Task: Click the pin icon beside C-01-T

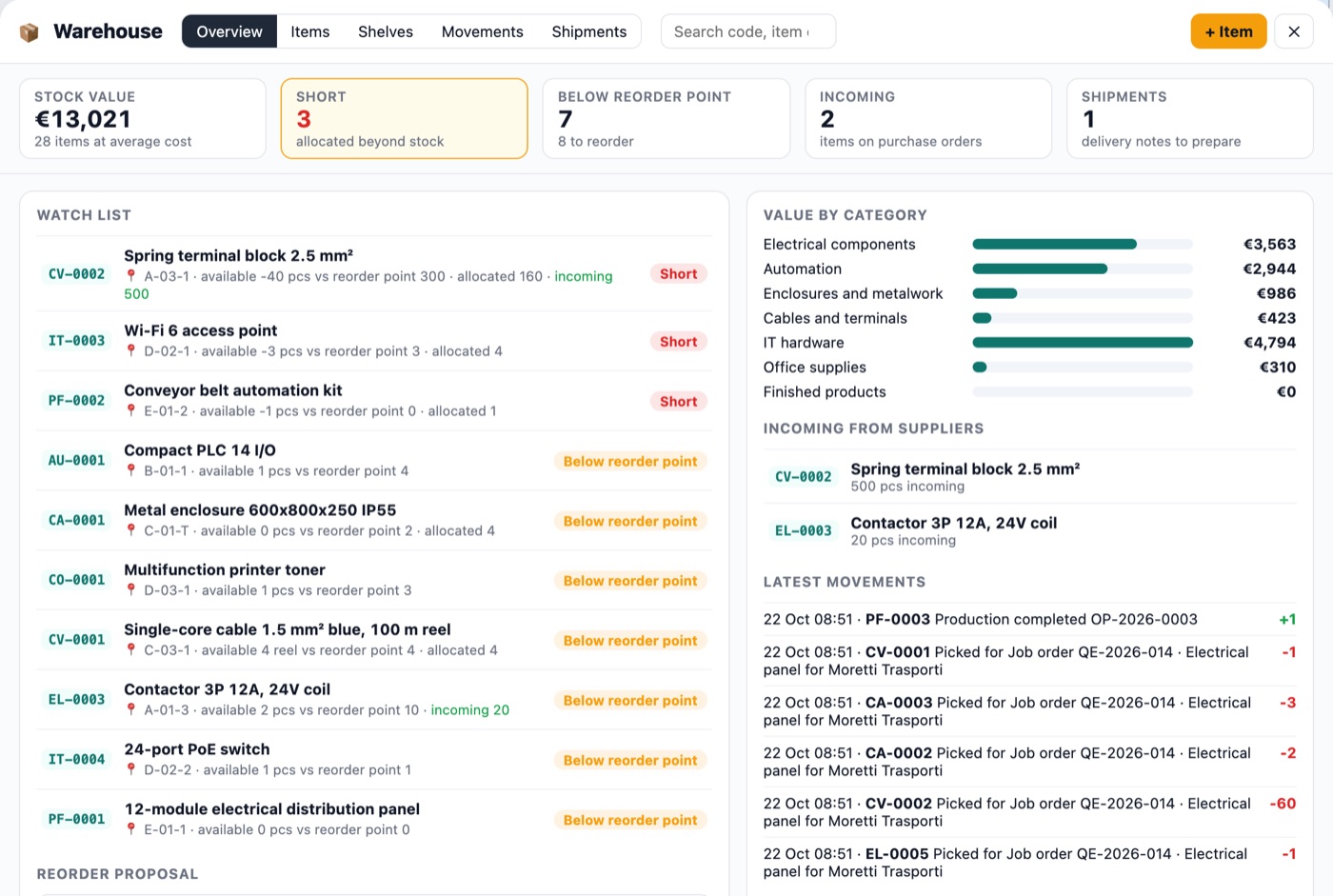Action: pyautogui.click(x=131, y=531)
